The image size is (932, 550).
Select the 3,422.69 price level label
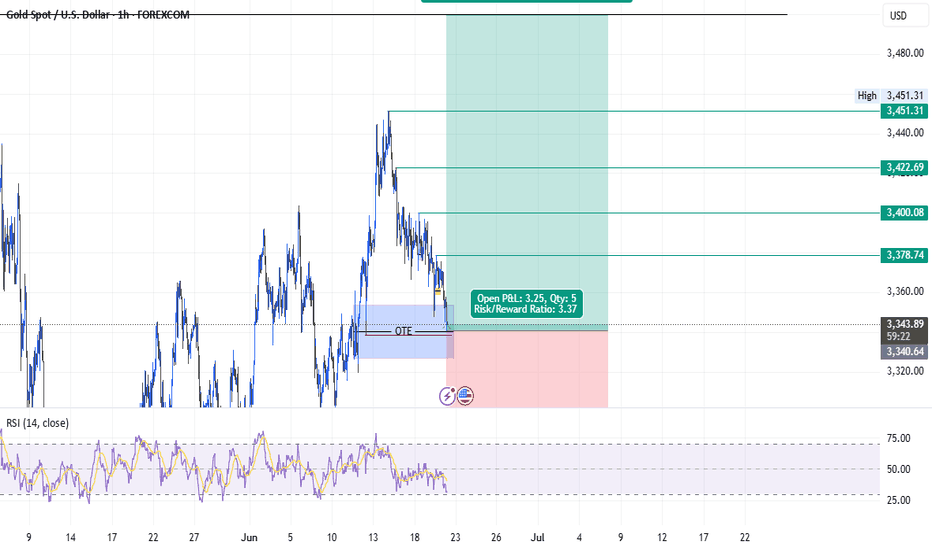coord(904,167)
